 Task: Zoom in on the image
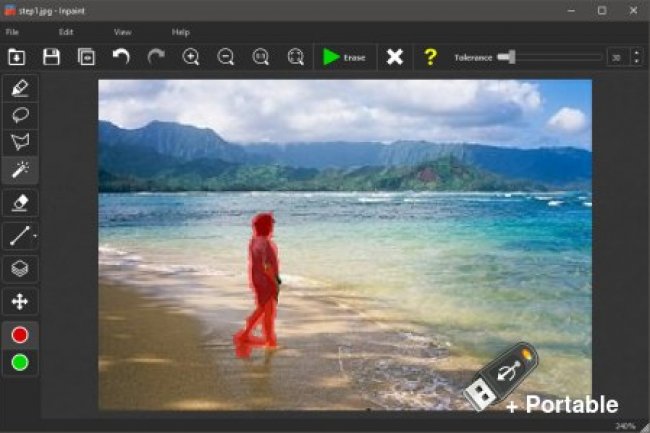click(191, 57)
